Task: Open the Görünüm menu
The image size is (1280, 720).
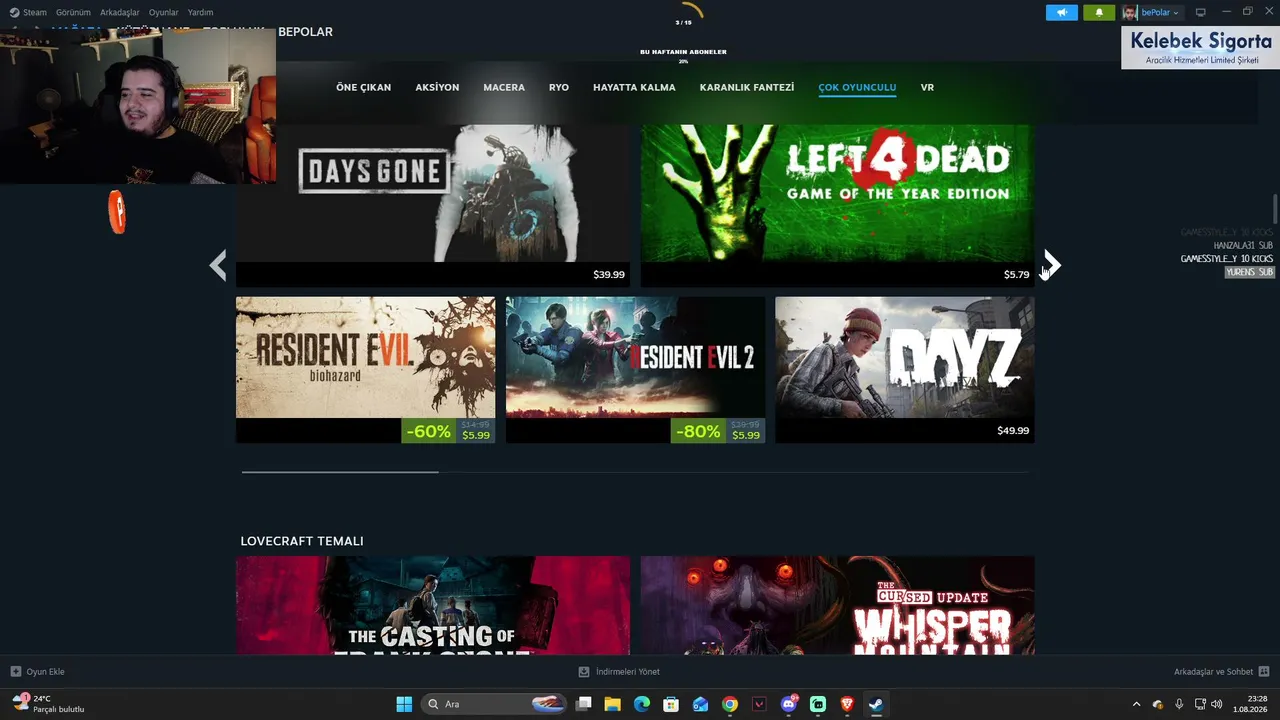Action: 73,12
